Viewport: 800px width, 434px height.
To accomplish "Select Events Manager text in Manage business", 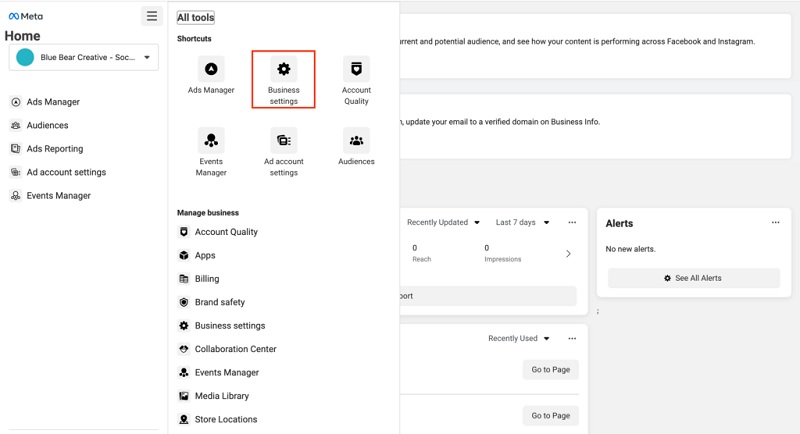I will (227, 373).
